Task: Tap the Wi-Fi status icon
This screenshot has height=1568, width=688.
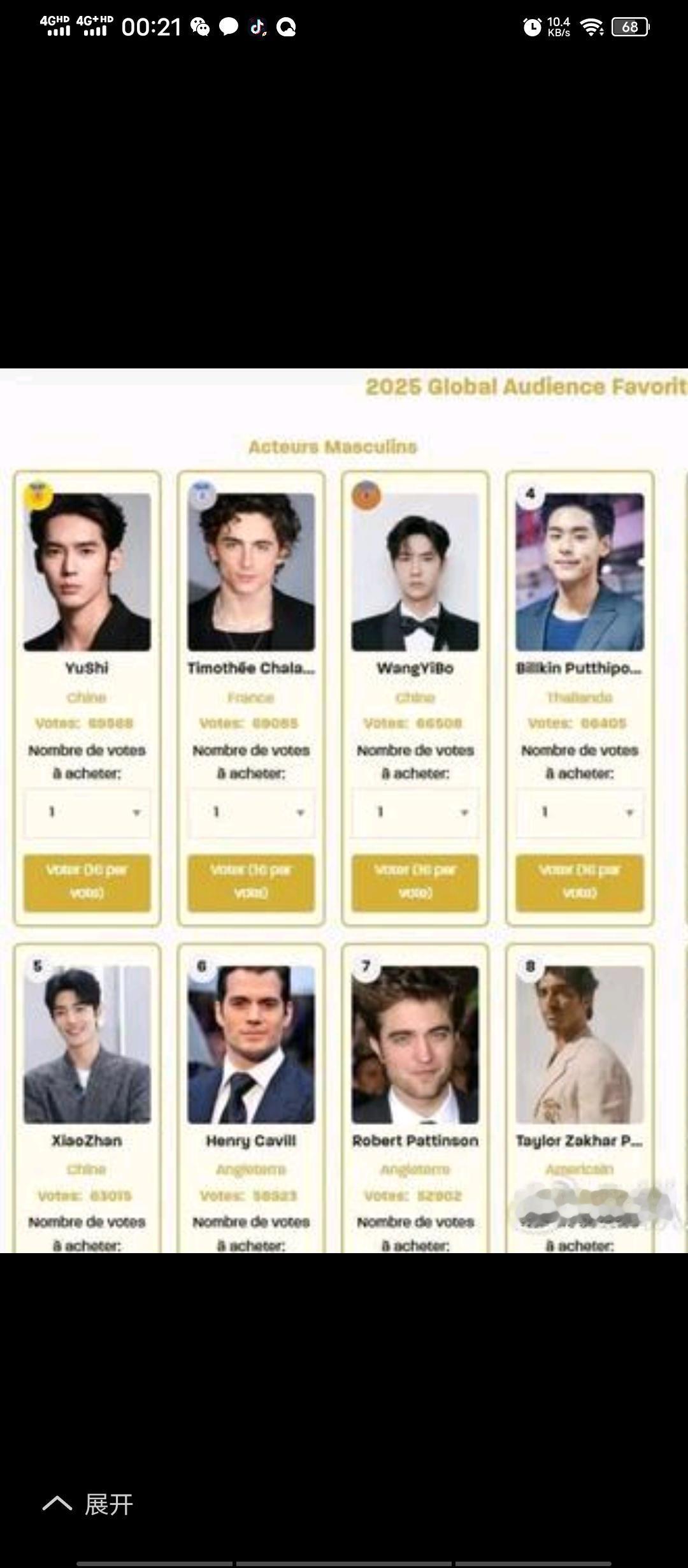Action: 592,27
